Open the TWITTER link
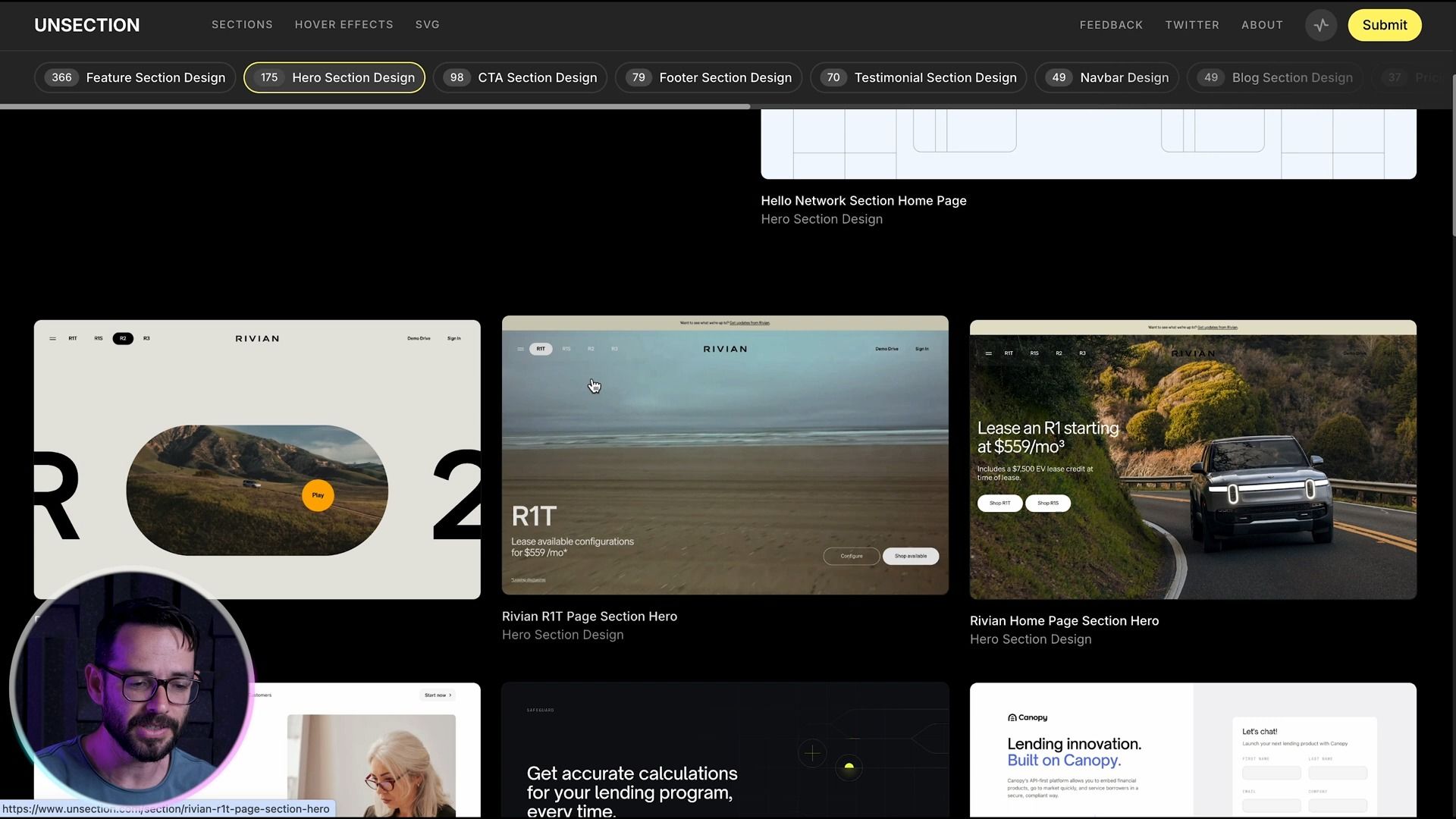 coord(1192,25)
